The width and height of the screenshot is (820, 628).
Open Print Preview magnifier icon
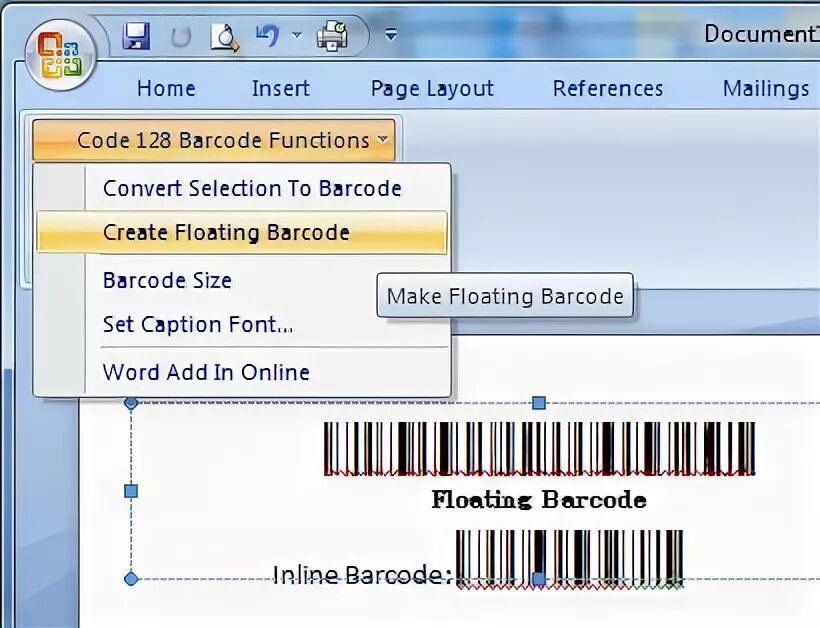tap(224, 37)
